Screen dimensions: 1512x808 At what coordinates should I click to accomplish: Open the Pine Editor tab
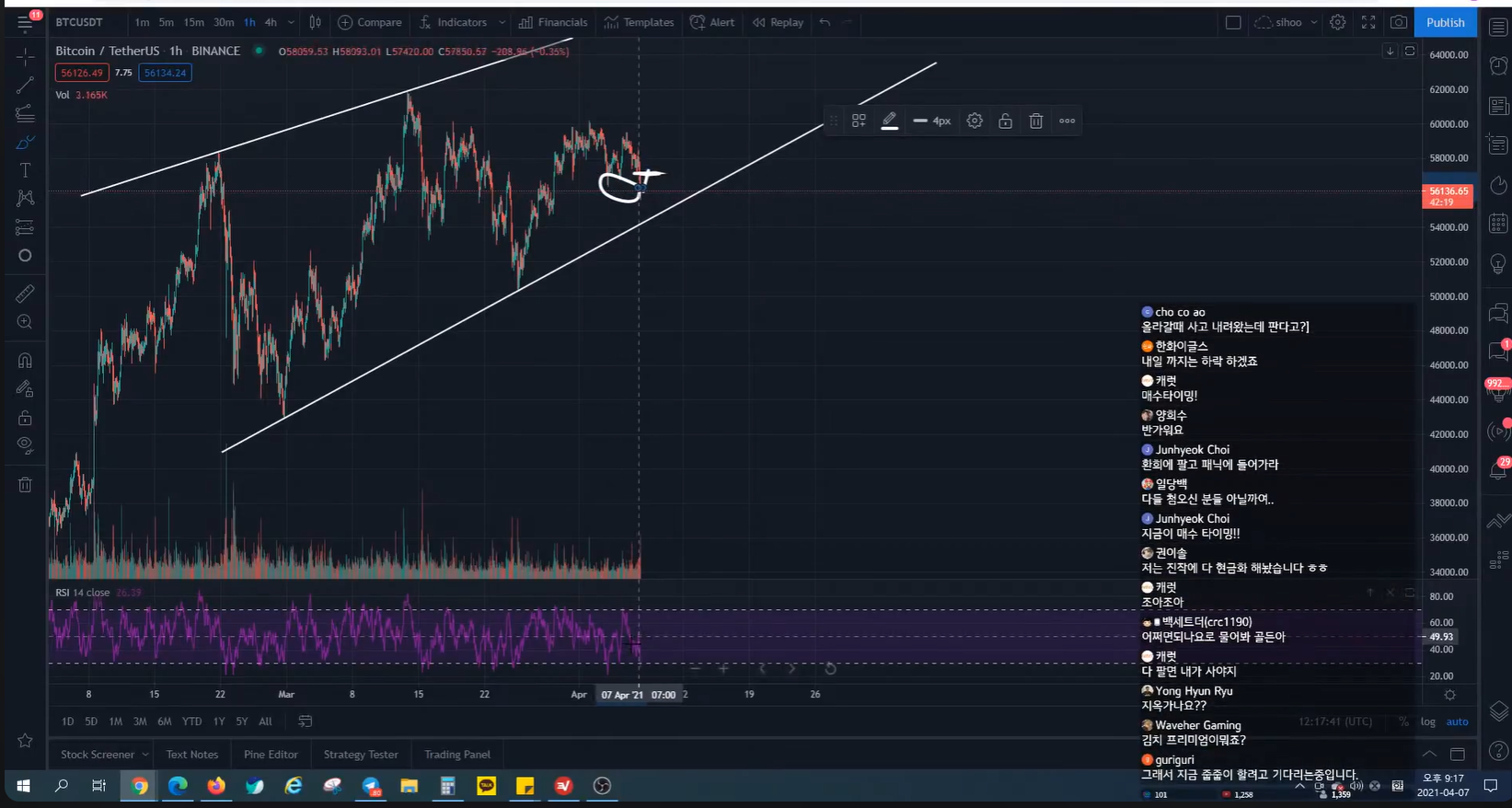(x=271, y=755)
